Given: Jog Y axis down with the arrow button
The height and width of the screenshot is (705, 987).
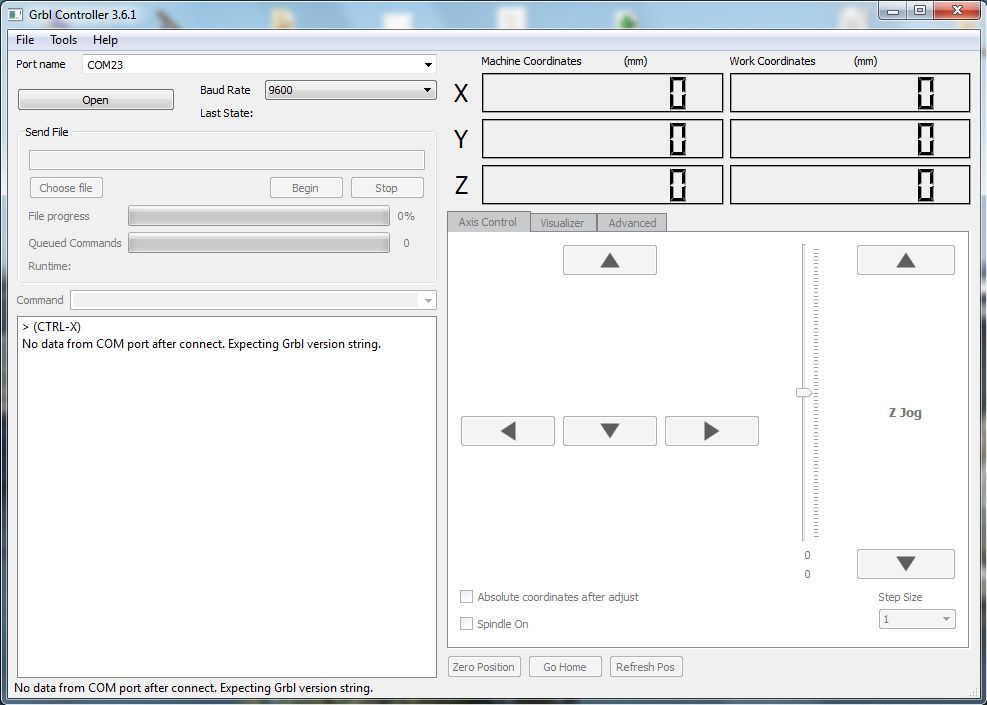Looking at the screenshot, I should point(609,431).
